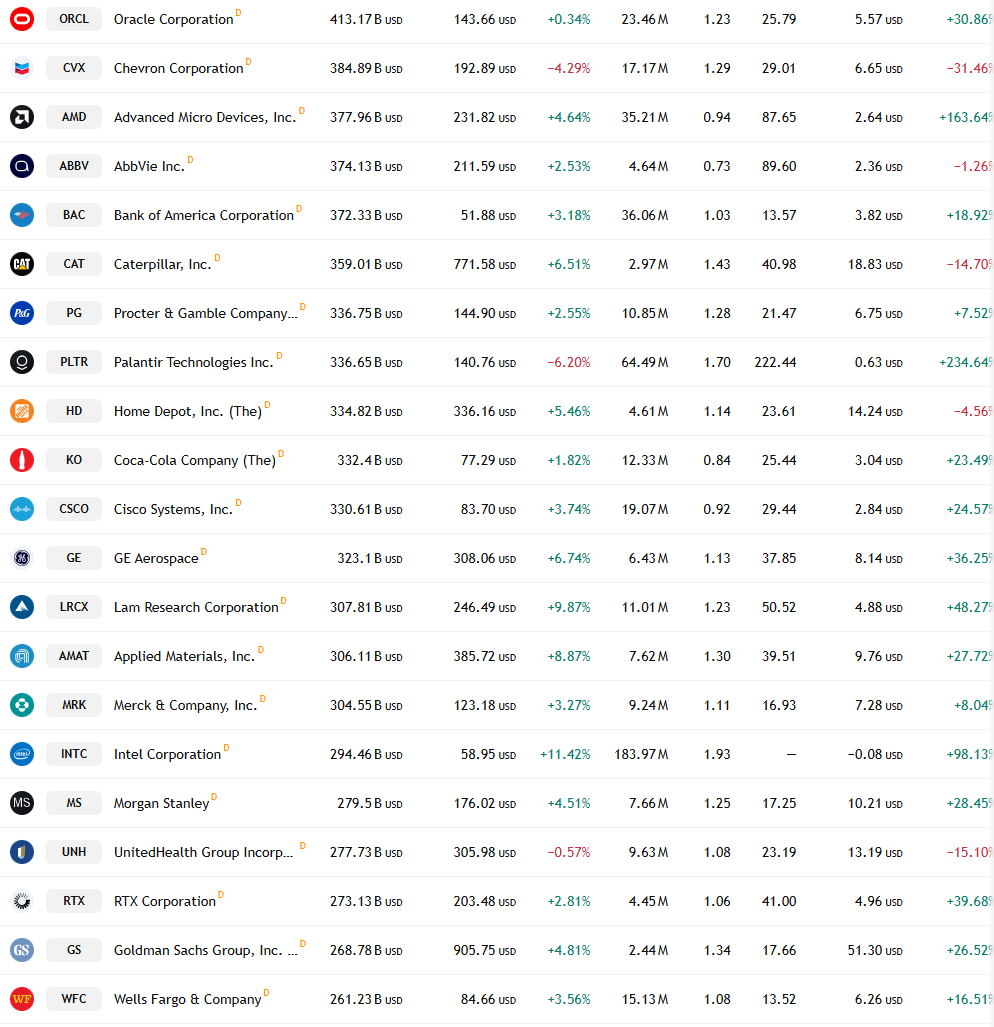The width and height of the screenshot is (994, 1027).
Task: Click the −4.29% change for Chevron
Action: click(569, 69)
